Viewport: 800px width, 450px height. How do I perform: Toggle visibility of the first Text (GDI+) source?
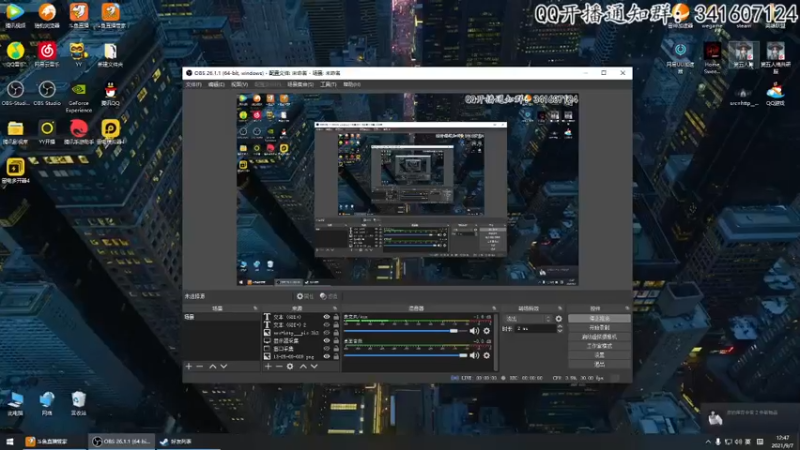tap(327, 317)
